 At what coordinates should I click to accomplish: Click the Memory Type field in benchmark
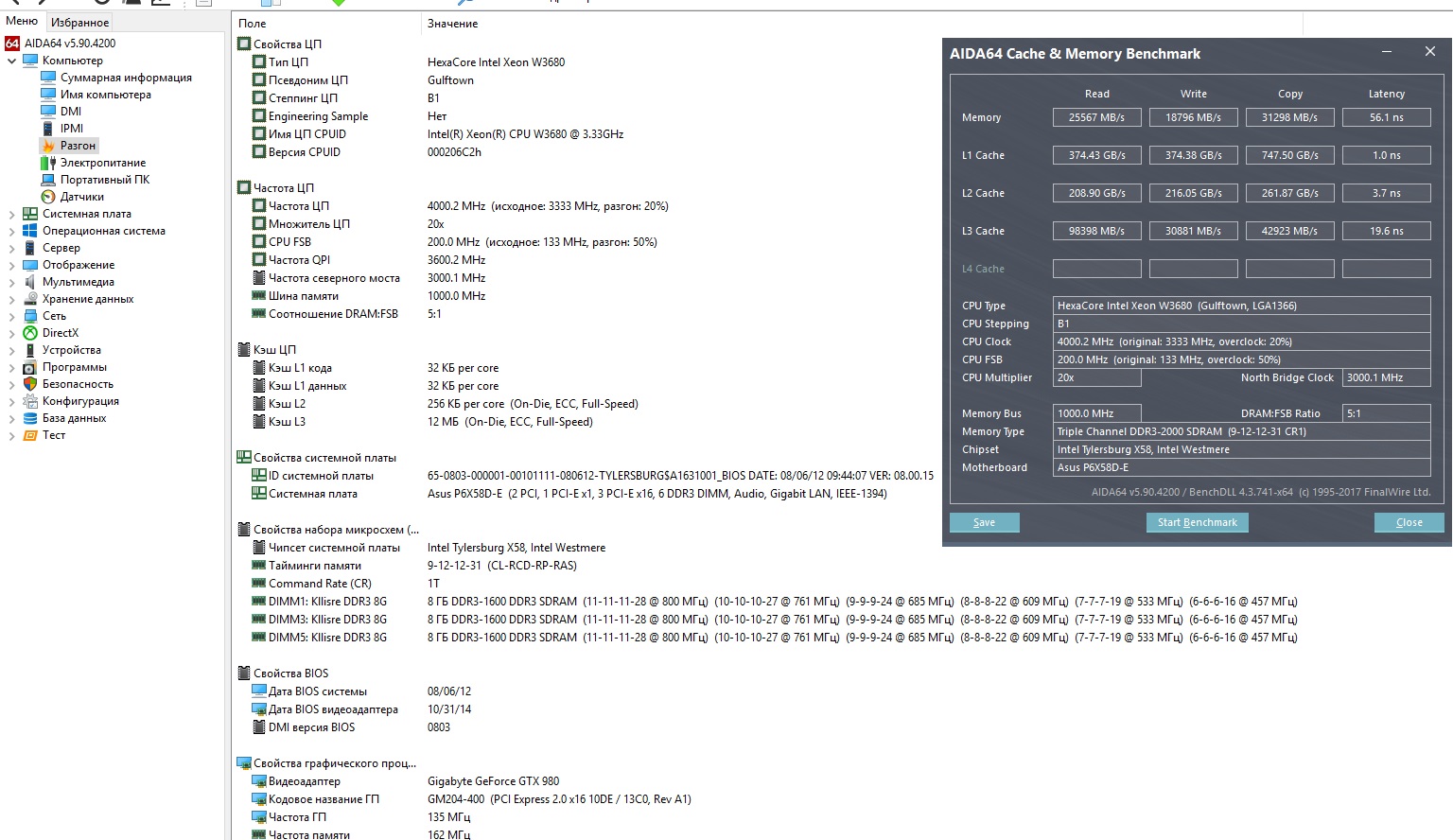pos(1242,431)
